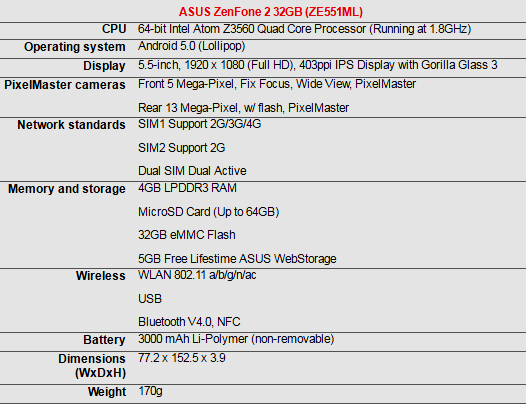This screenshot has height=404, width=526.
Task: Select the CPU row label
Action: click(114, 29)
